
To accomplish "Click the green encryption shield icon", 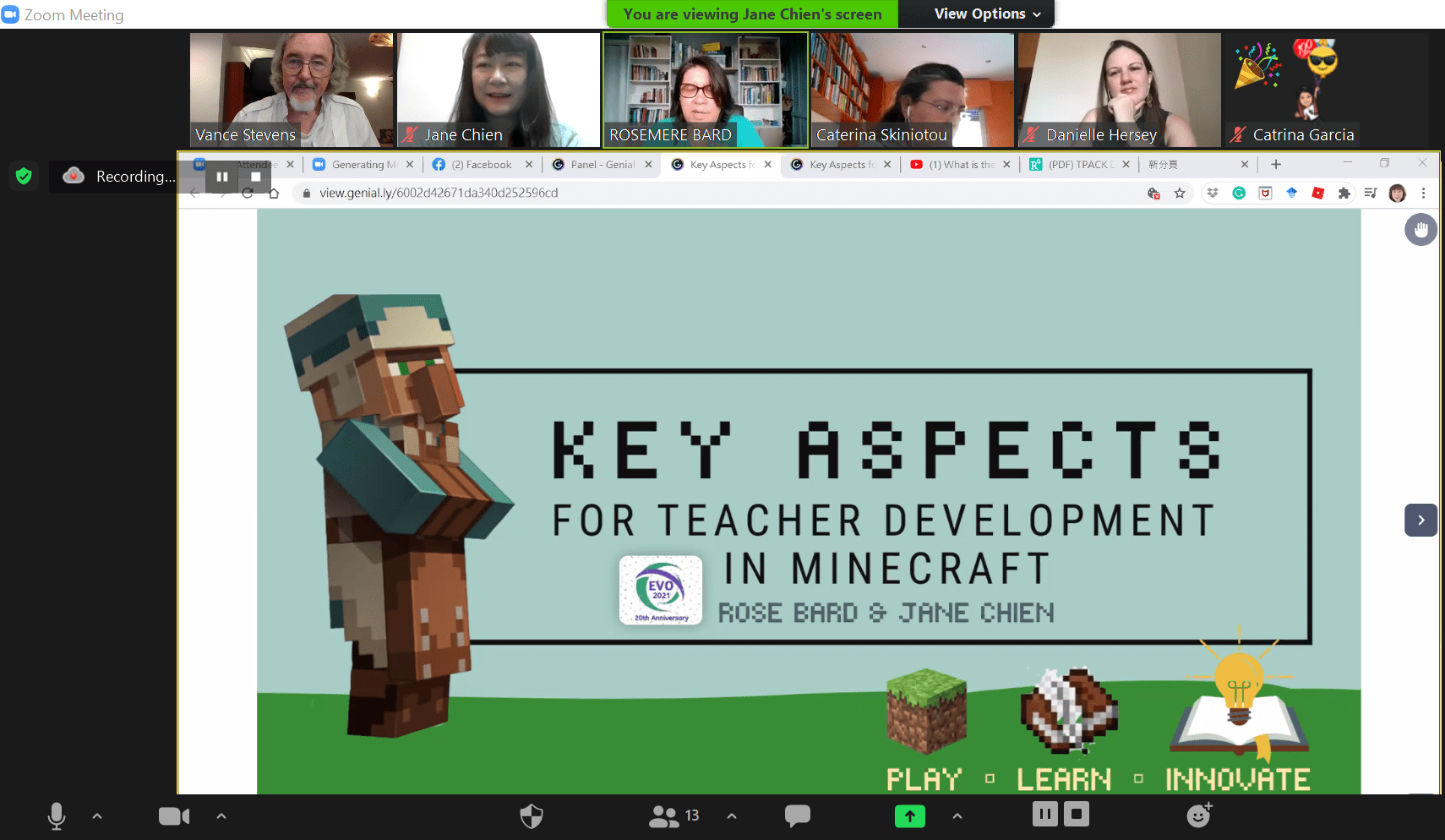I will tap(24, 176).
